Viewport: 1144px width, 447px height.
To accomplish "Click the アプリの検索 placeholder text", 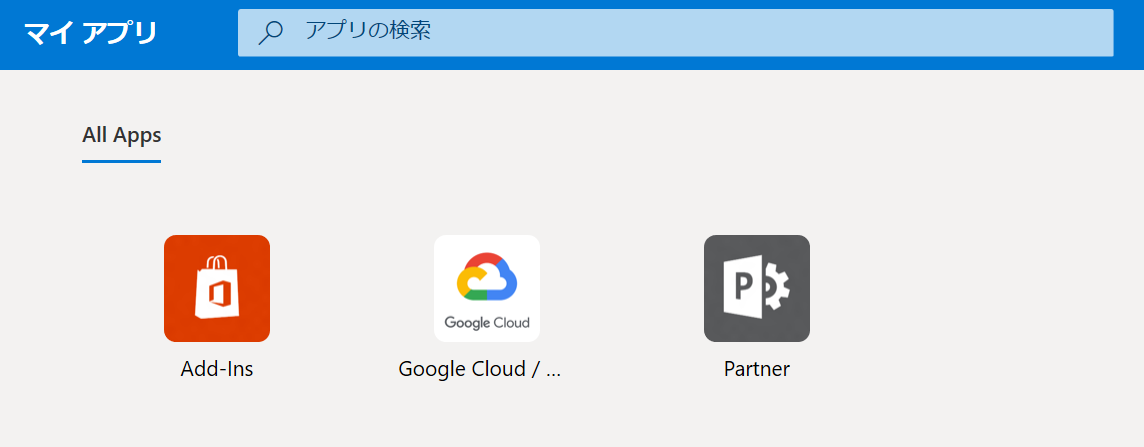I will coord(368,31).
